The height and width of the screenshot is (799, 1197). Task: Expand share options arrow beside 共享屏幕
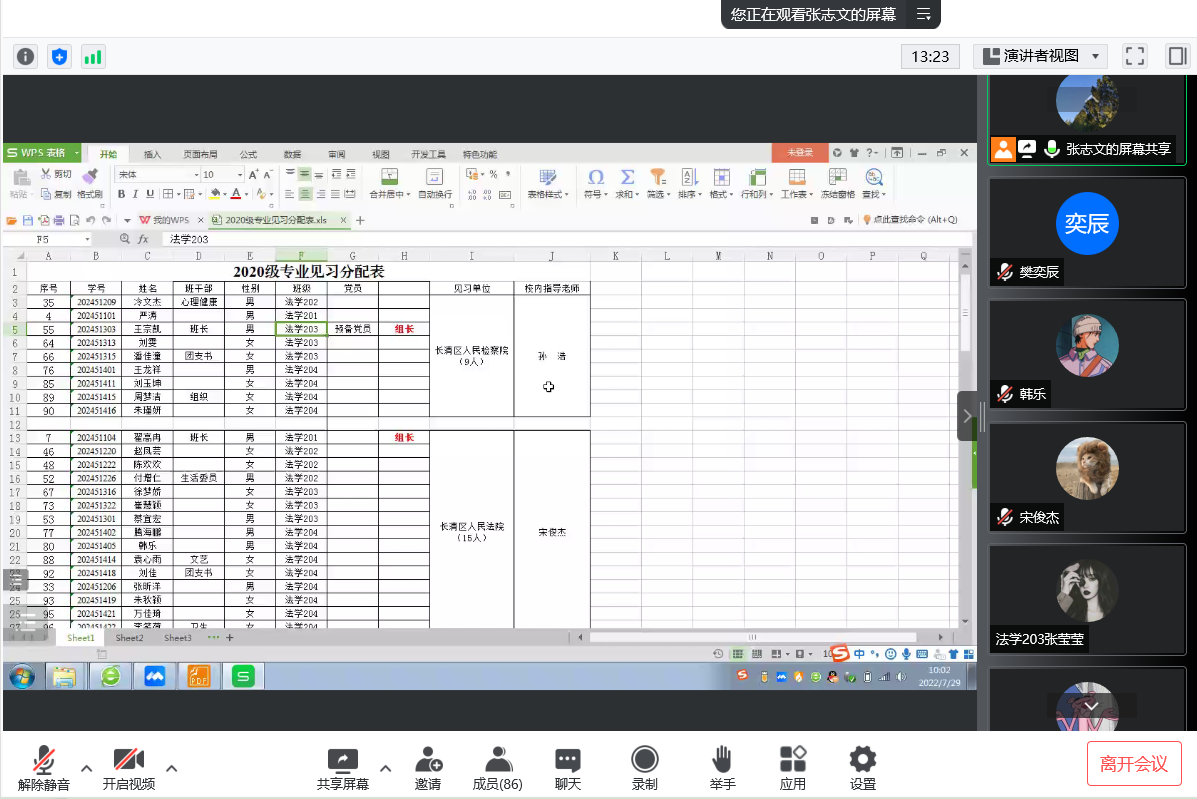pos(386,768)
